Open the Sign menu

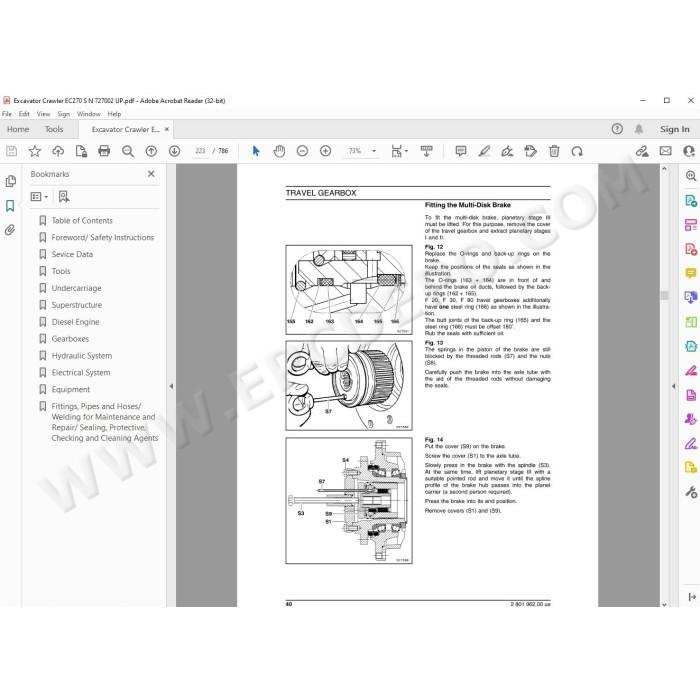[63, 114]
